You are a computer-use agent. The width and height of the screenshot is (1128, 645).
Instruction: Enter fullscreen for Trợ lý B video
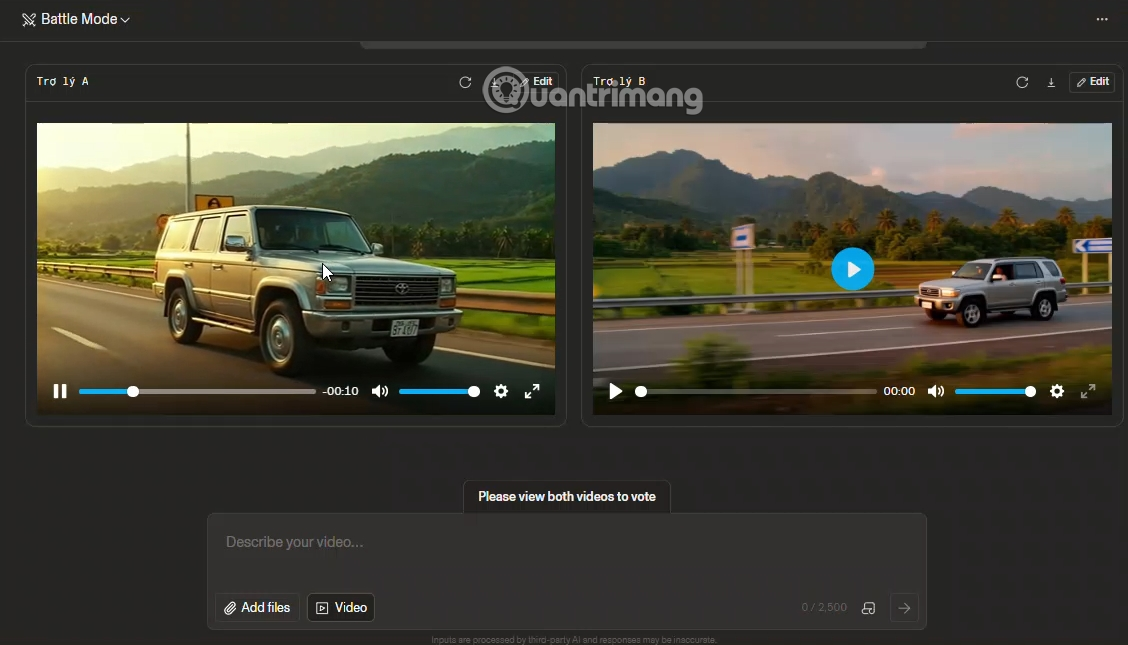[x=1088, y=391]
